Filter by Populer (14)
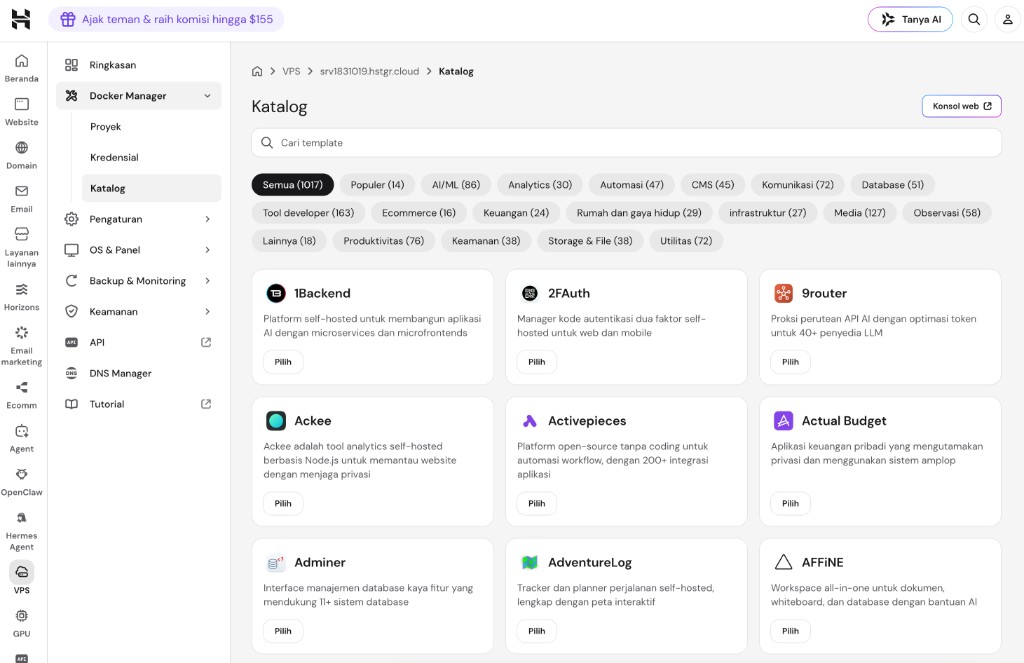The image size is (1024, 663). (x=377, y=185)
